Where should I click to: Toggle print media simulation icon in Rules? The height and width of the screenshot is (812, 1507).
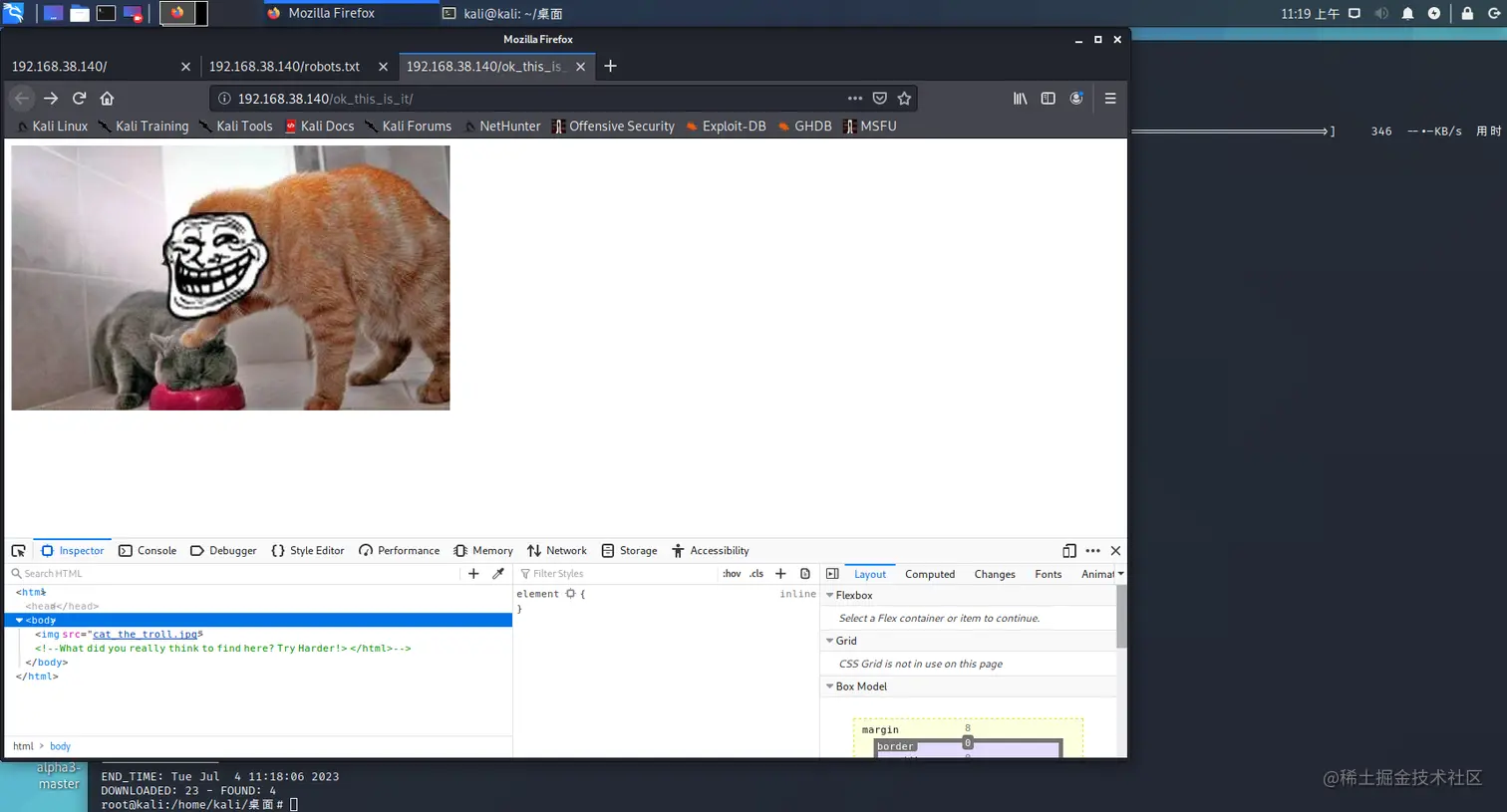805,574
